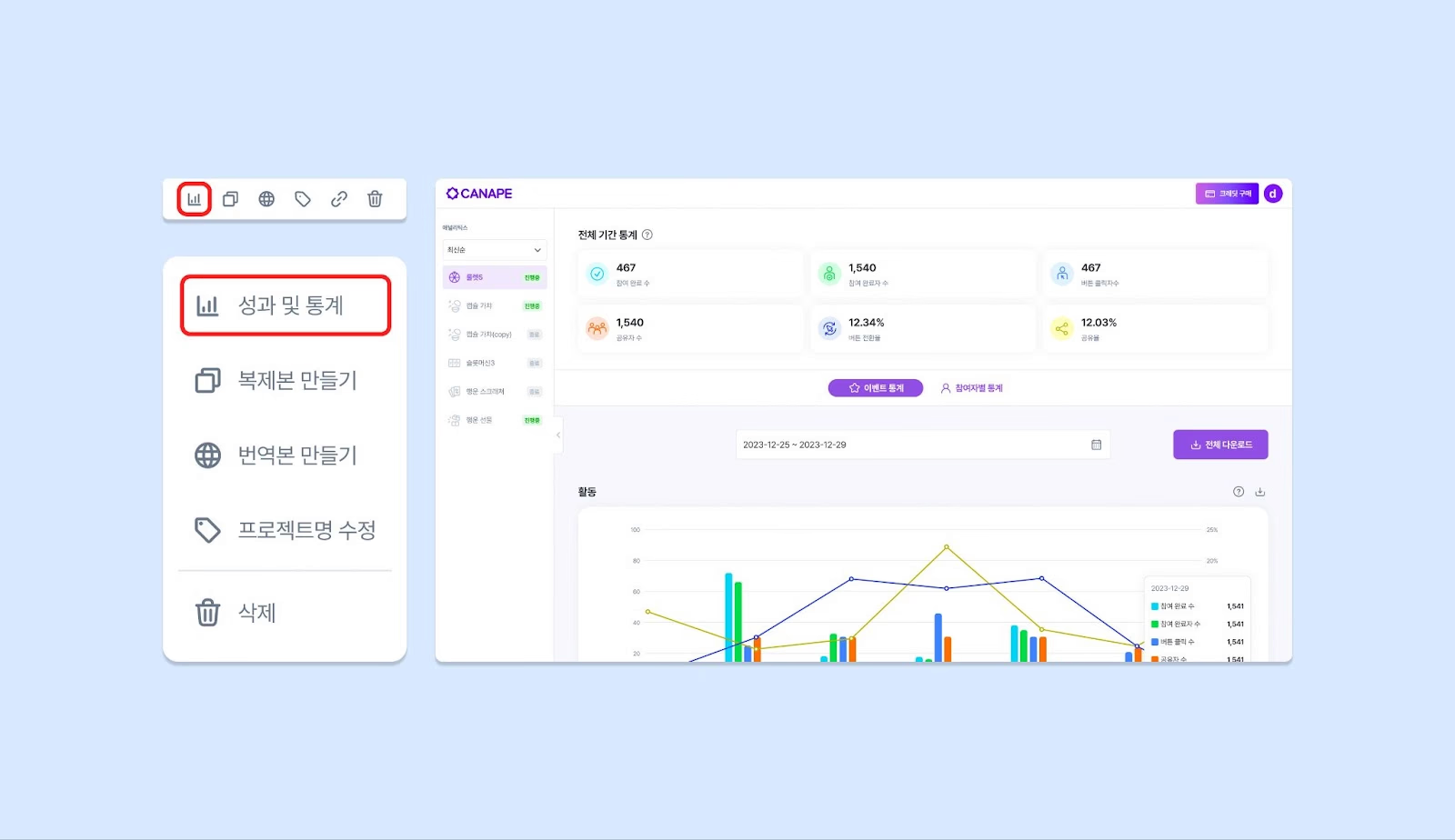
Task: Select the 성과 및 통계 menu entry
Action: pos(286,305)
